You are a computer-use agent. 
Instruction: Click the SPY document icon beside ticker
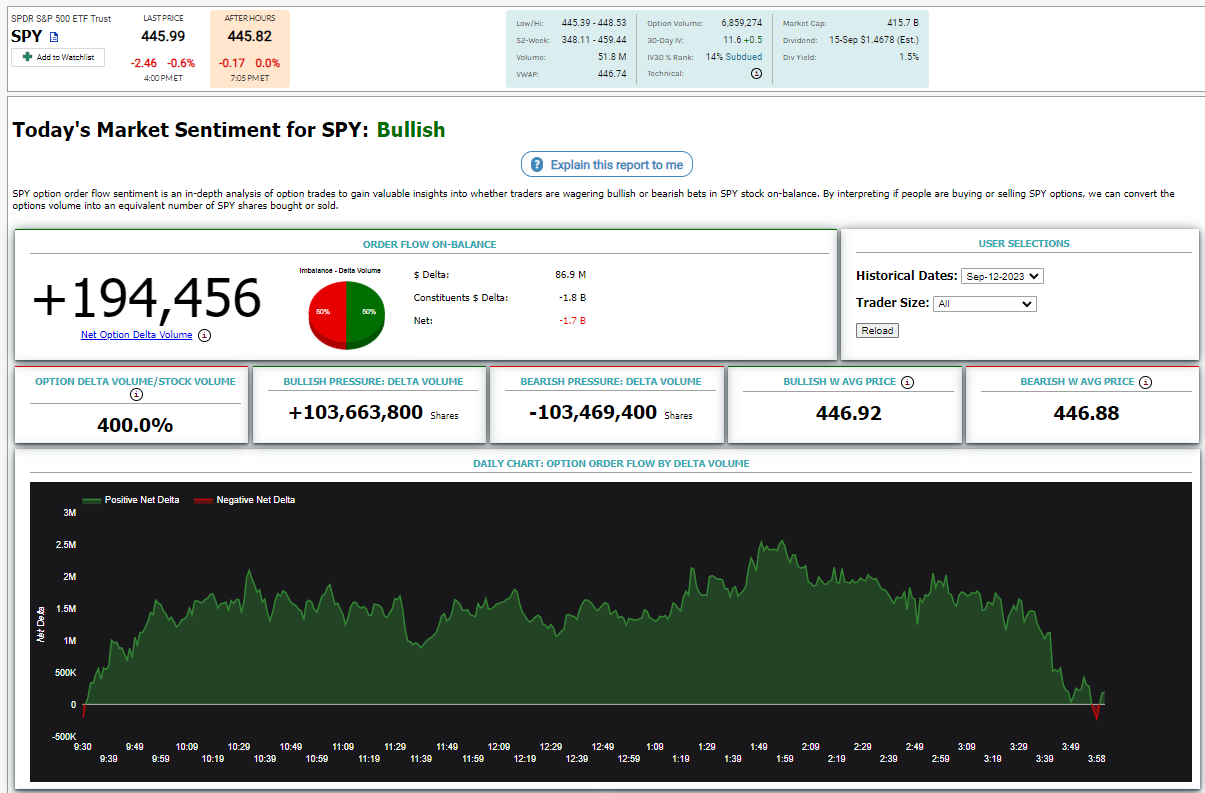54,37
